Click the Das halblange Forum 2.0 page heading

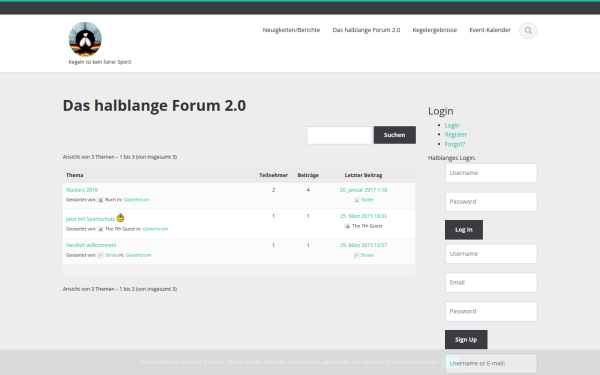tap(154, 106)
